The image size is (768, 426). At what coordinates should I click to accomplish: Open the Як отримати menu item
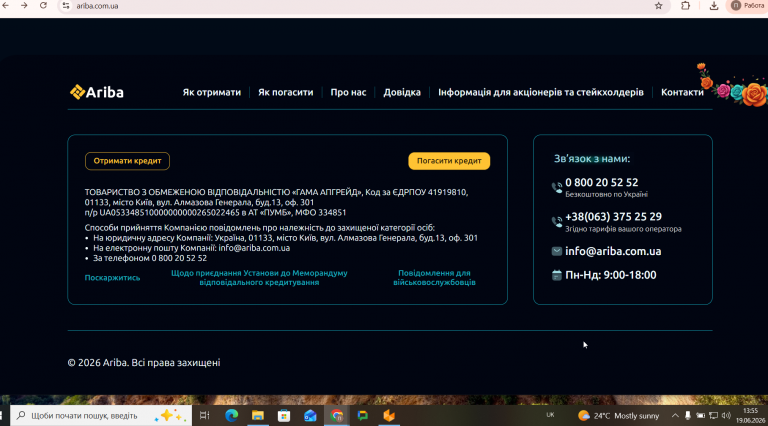pyautogui.click(x=212, y=92)
